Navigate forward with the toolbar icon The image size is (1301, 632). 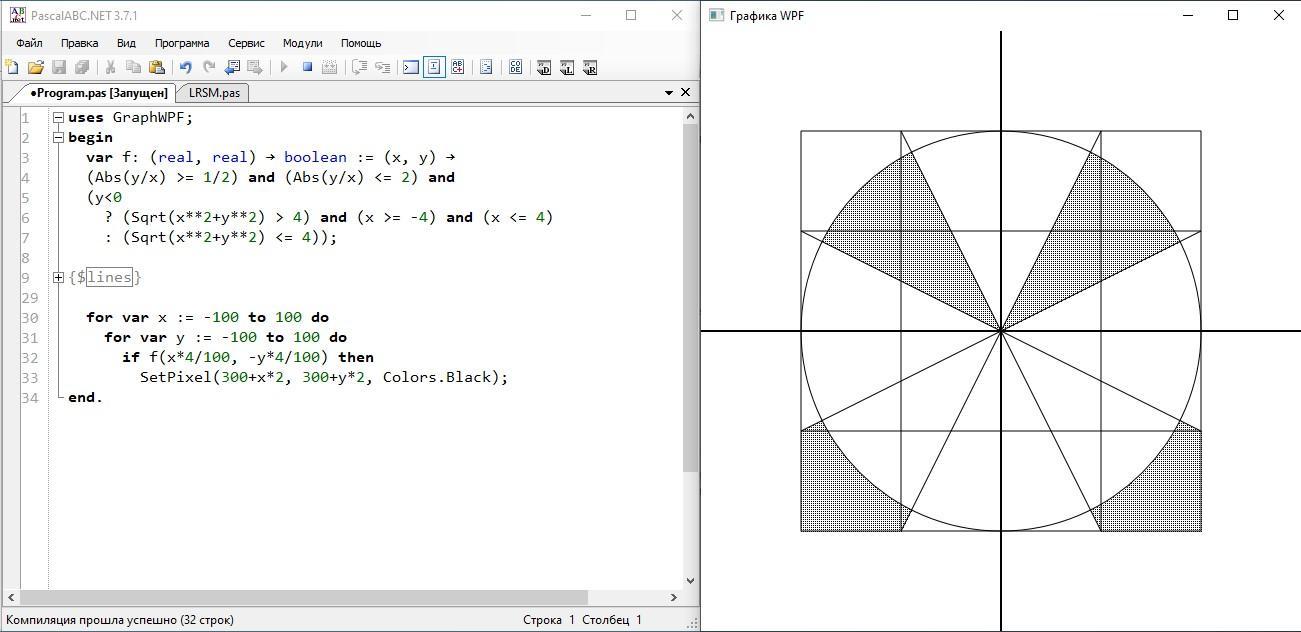coord(255,67)
